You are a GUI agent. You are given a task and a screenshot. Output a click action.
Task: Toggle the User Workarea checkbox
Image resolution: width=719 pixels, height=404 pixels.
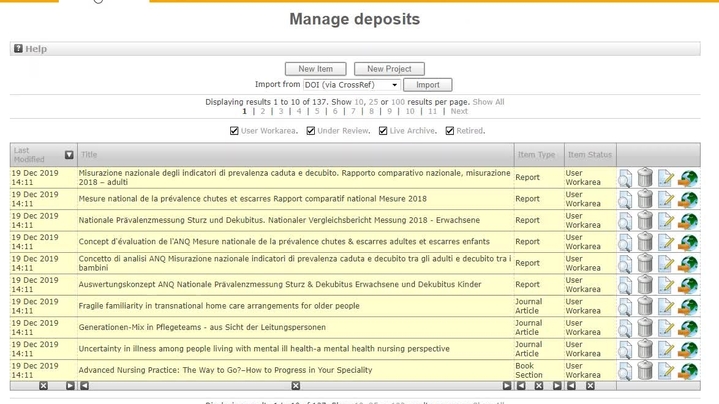[x=234, y=131]
